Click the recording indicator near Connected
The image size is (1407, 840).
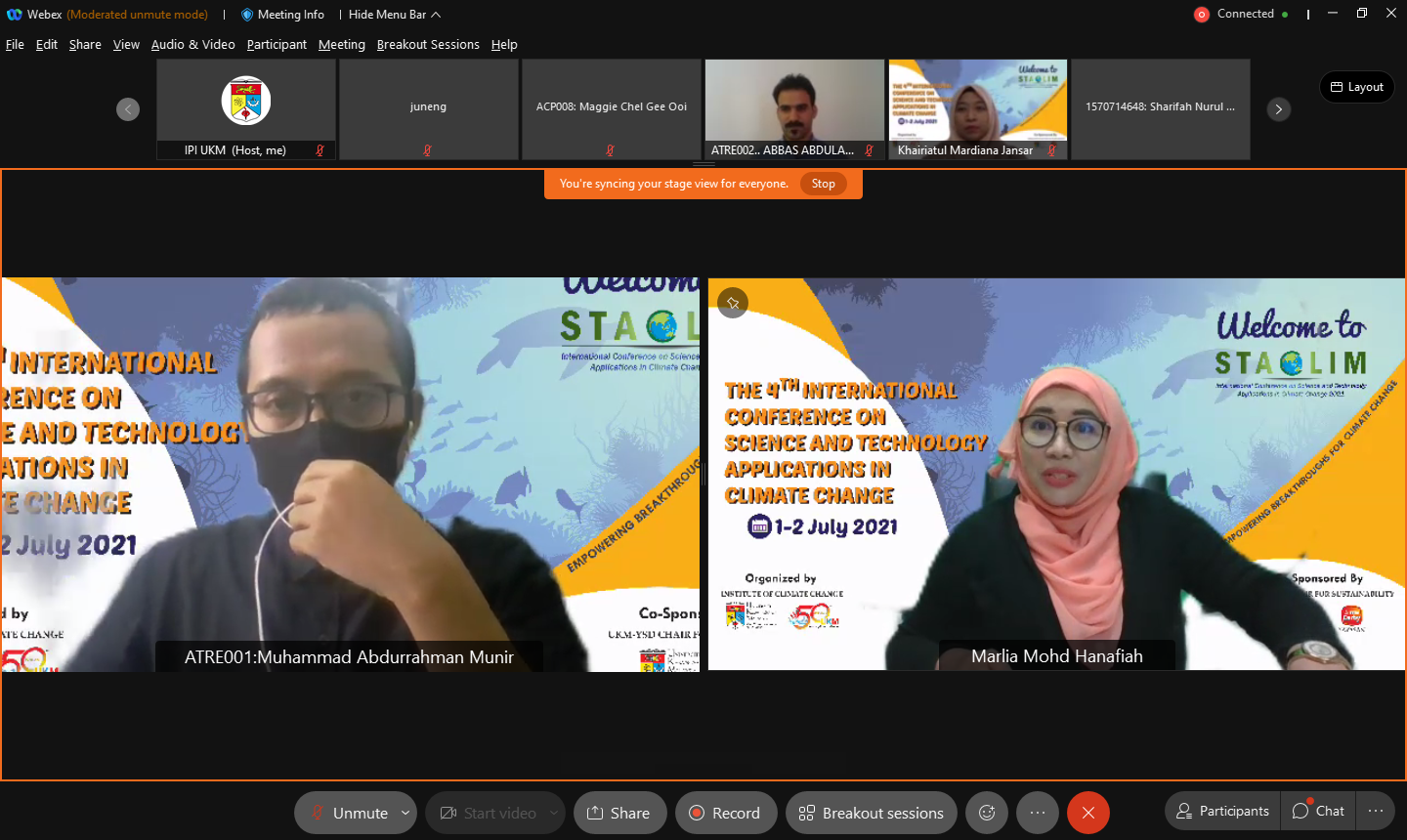pos(1201,15)
